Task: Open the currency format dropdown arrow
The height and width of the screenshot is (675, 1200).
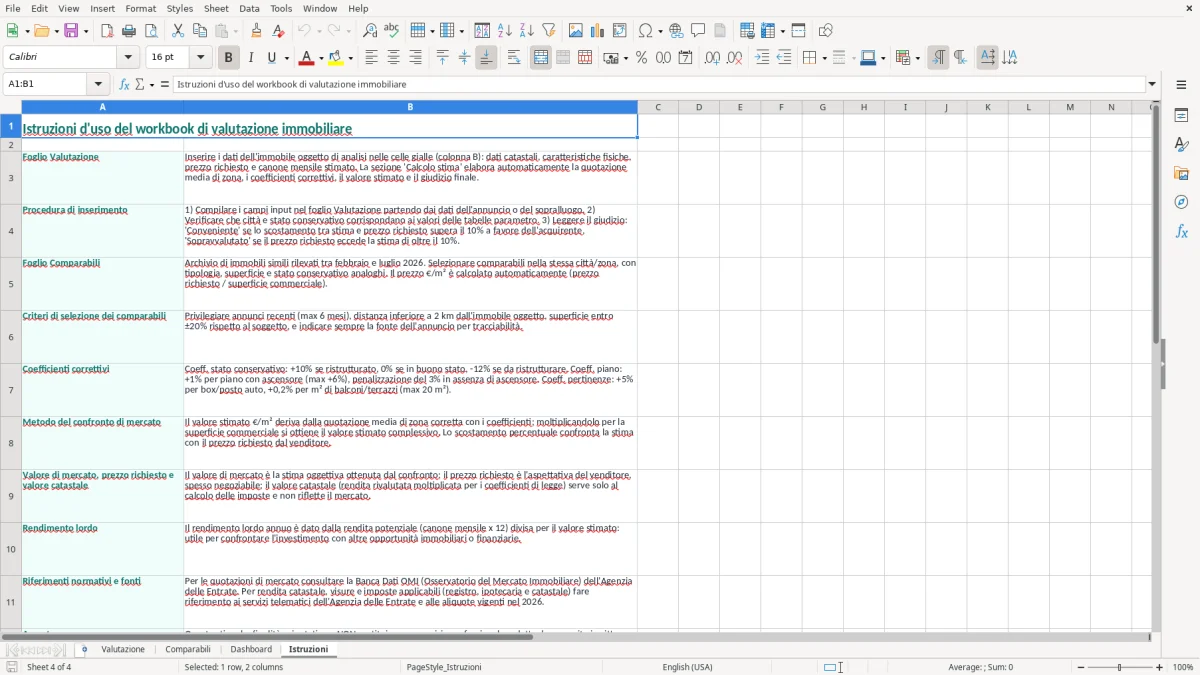Action: (625, 58)
